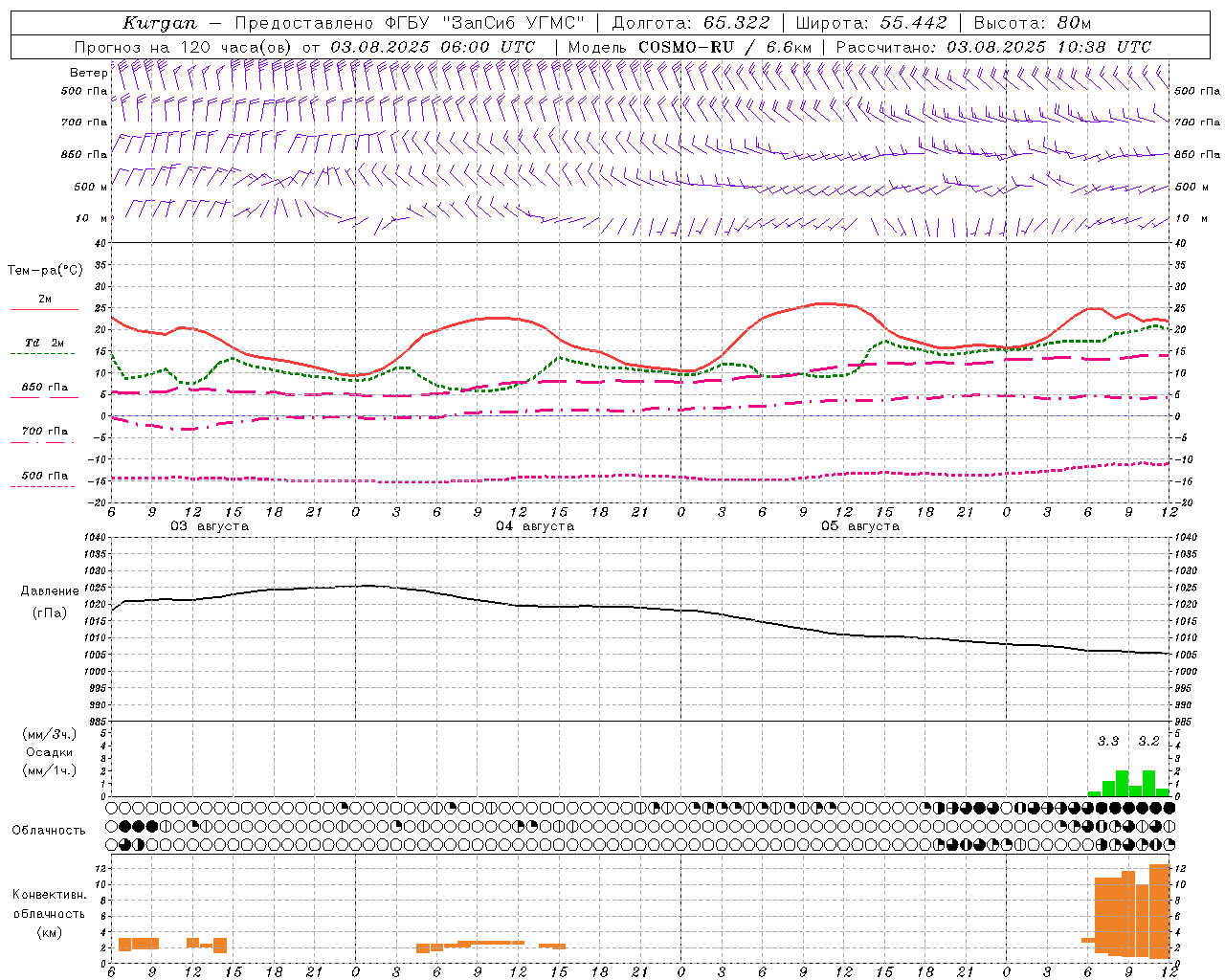1225x980 pixels.
Task: Click the "850 гПа" temperature legend entry
Action: pos(44,388)
